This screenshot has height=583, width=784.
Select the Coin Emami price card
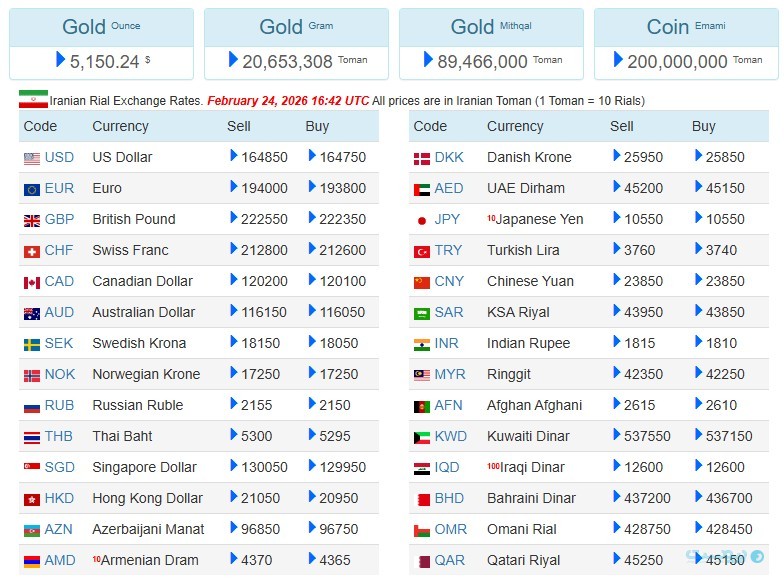pos(685,44)
